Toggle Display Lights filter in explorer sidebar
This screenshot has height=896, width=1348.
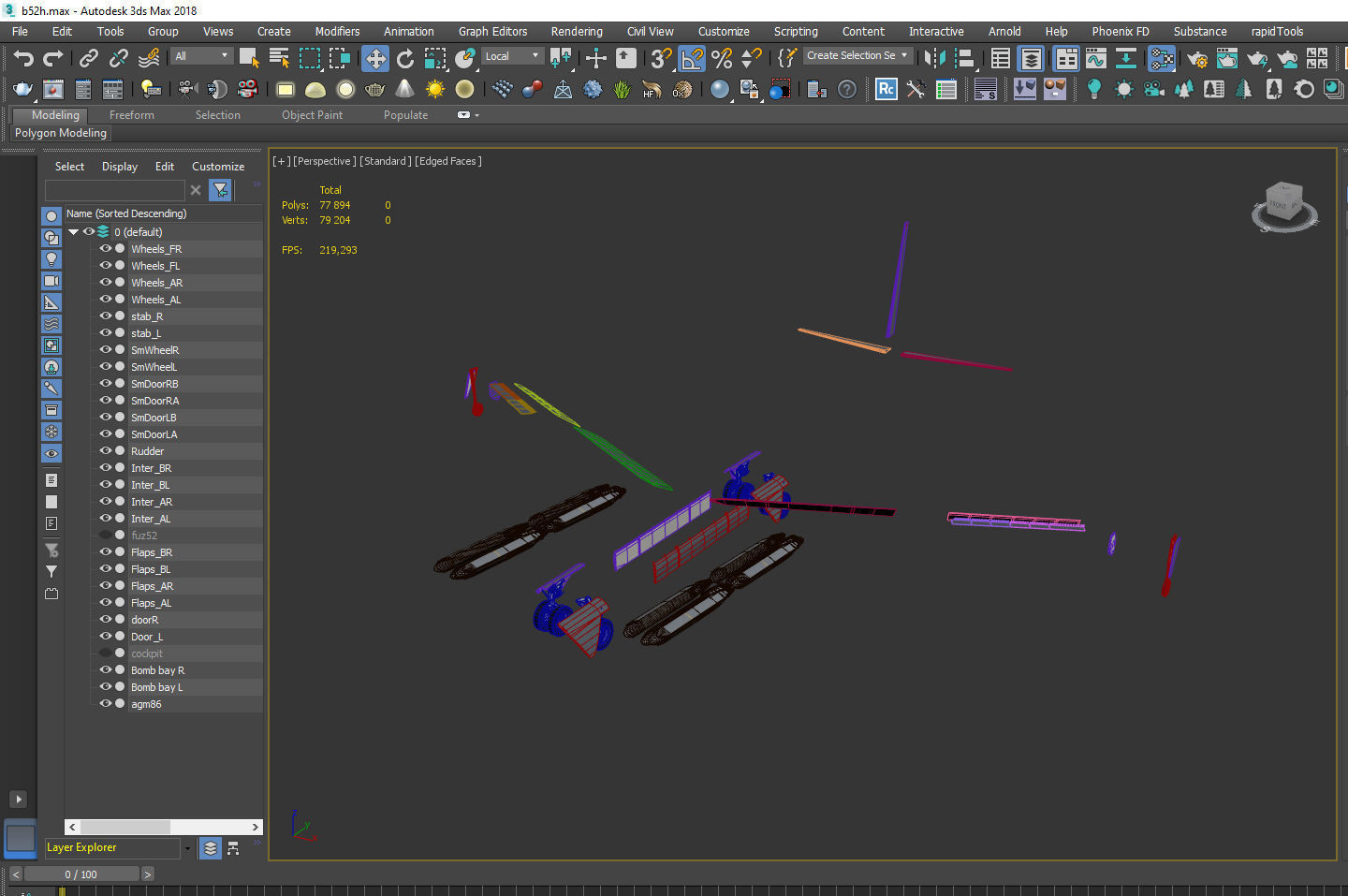tap(51, 259)
